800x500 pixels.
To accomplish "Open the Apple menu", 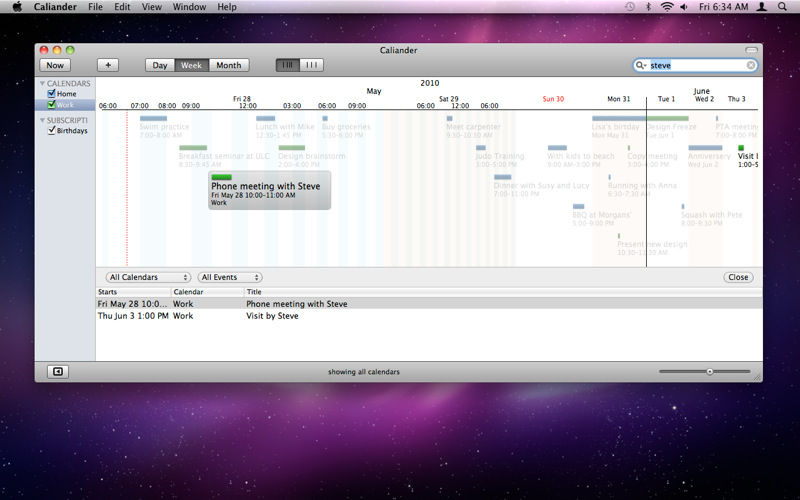I will point(17,7).
